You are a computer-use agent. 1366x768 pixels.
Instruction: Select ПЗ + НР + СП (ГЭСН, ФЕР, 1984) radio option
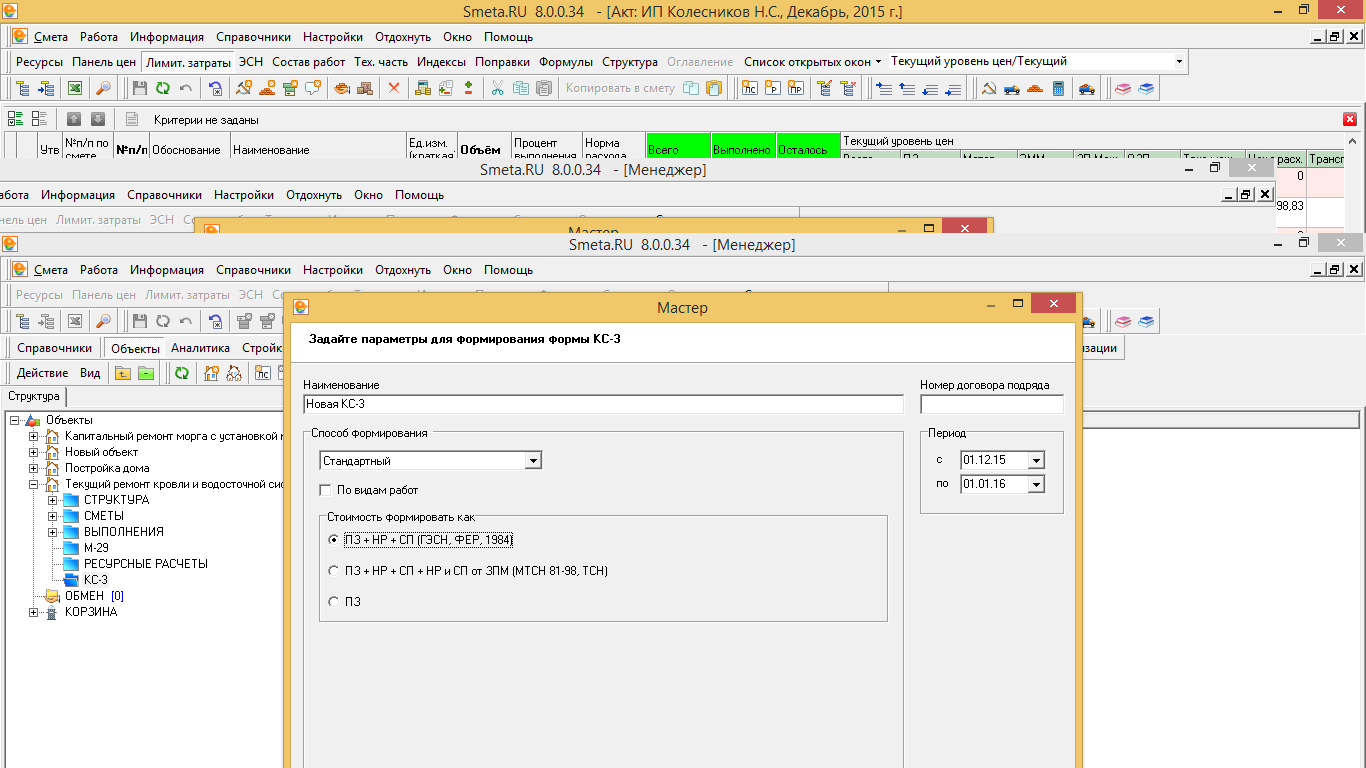(x=334, y=539)
